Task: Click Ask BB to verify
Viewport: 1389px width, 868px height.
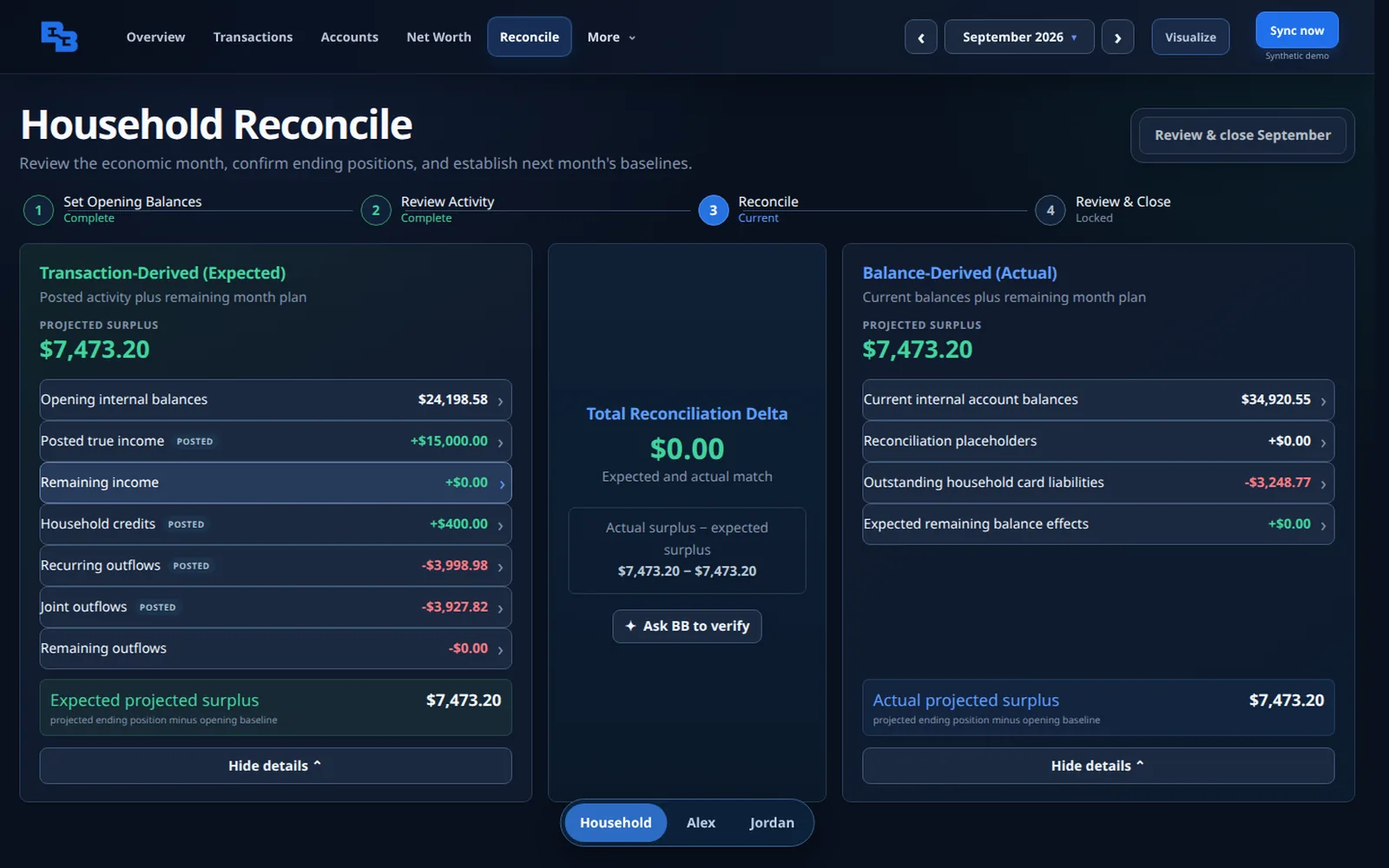Action: pos(687,626)
